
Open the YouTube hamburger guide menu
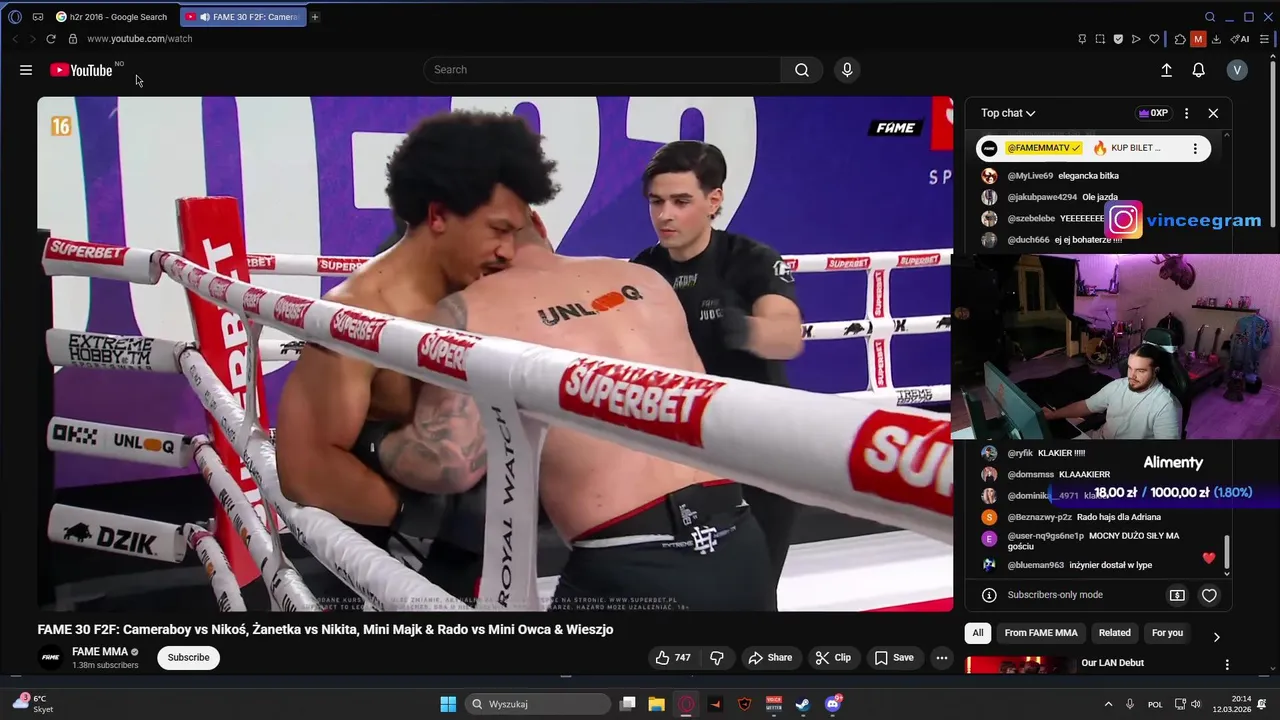[x=26, y=70]
